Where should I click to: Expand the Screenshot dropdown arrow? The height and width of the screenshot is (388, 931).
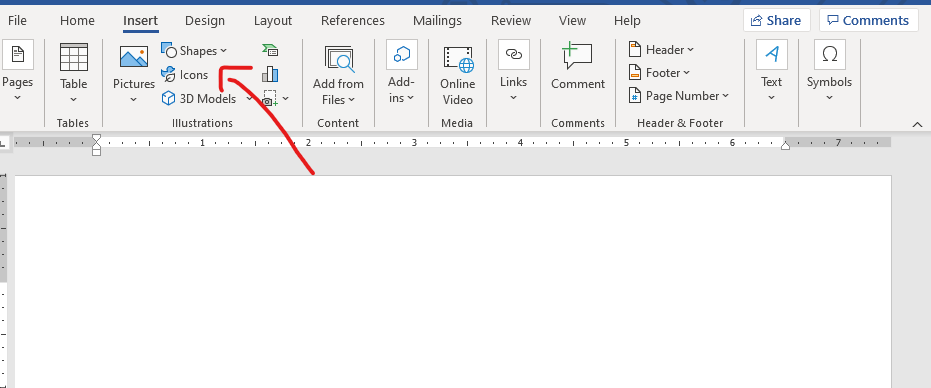pos(286,99)
